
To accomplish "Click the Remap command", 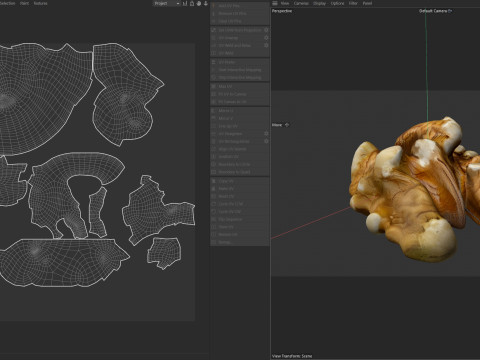I will 240,242.
